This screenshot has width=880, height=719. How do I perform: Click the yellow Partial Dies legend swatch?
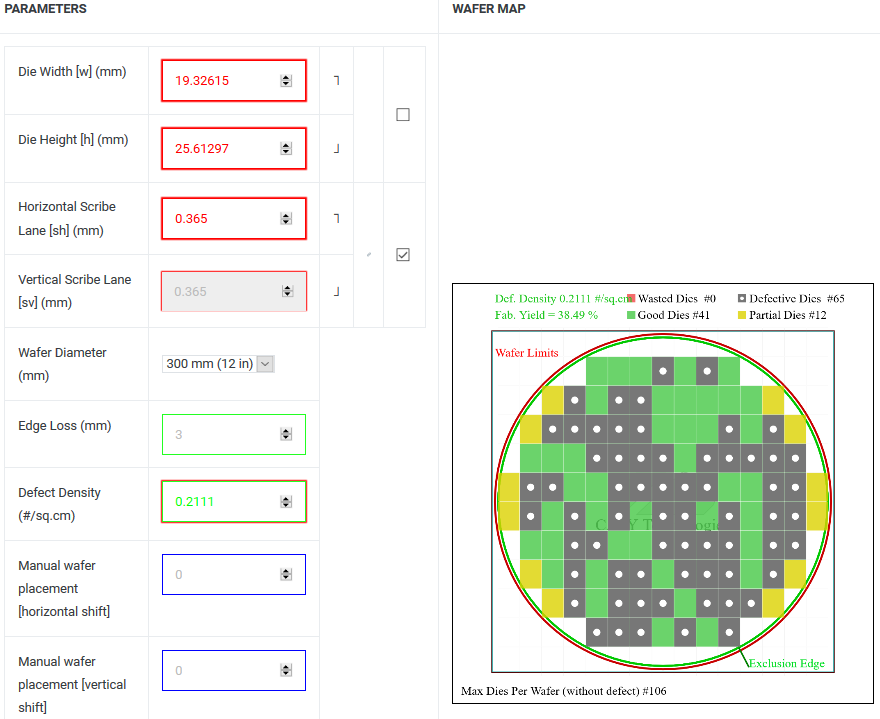pyautogui.click(x=742, y=315)
